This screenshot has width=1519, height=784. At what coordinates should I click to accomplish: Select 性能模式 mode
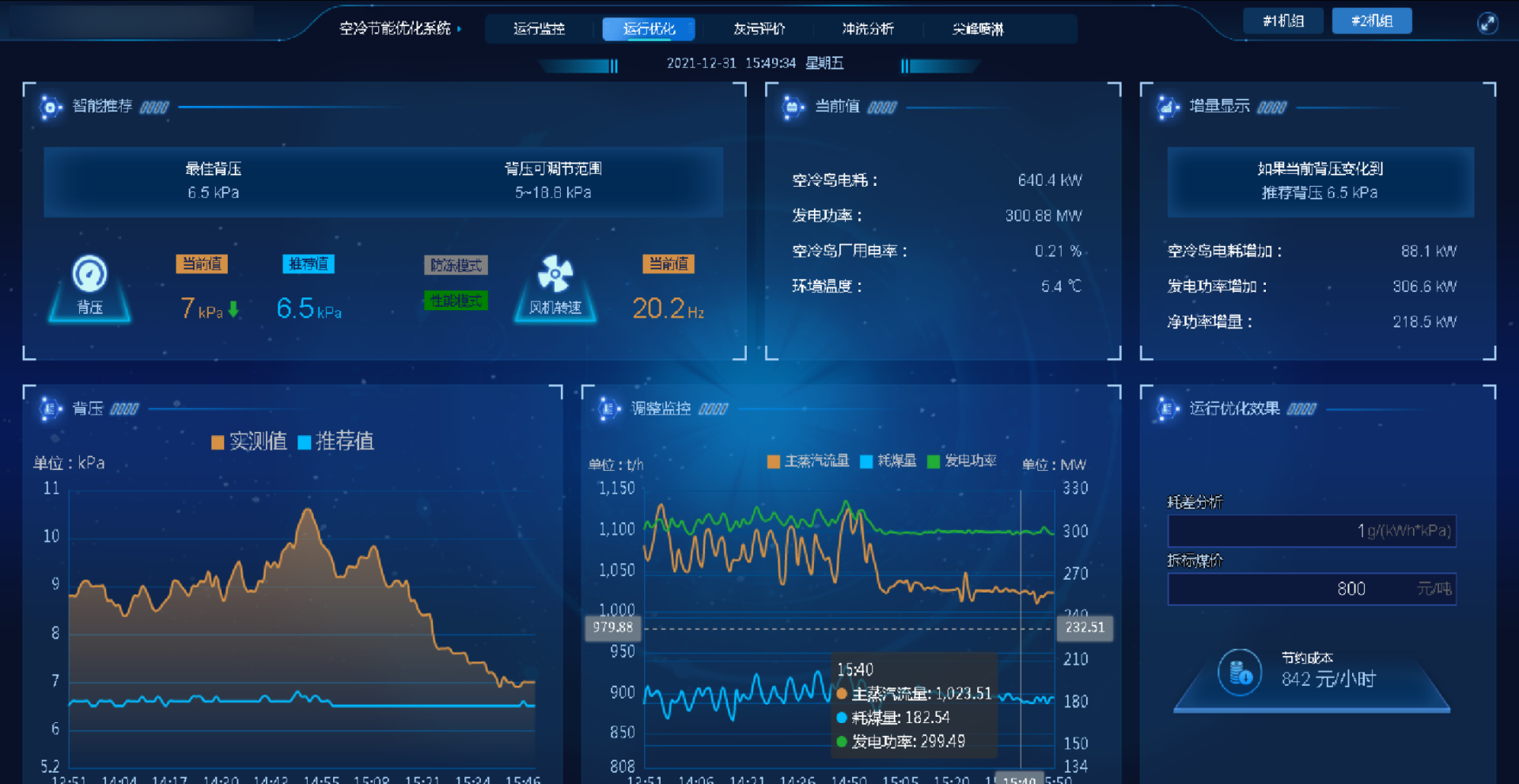tap(456, 301)
